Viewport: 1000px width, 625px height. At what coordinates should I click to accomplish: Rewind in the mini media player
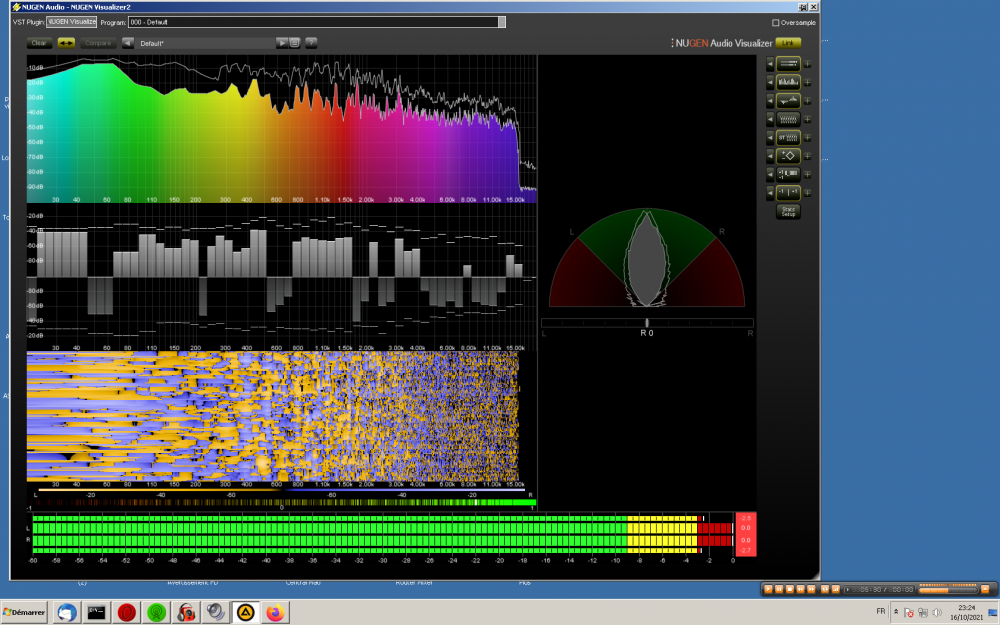point(800,589)
